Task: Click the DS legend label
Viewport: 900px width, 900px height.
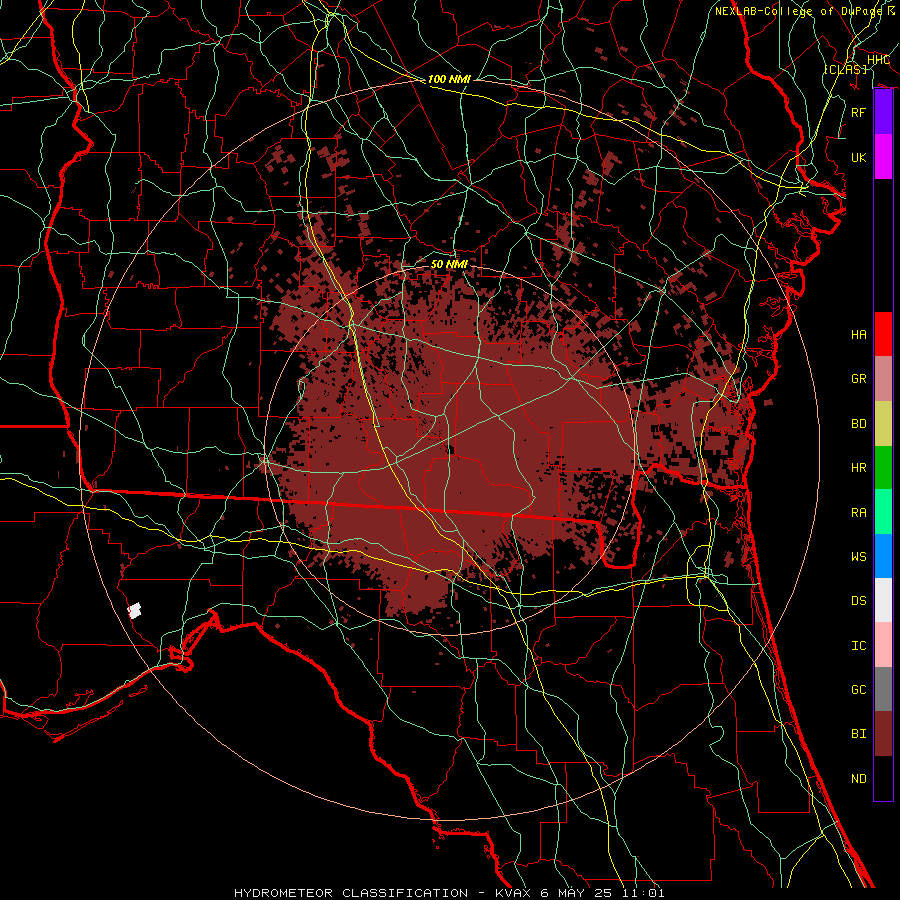Action: point(859,601)
